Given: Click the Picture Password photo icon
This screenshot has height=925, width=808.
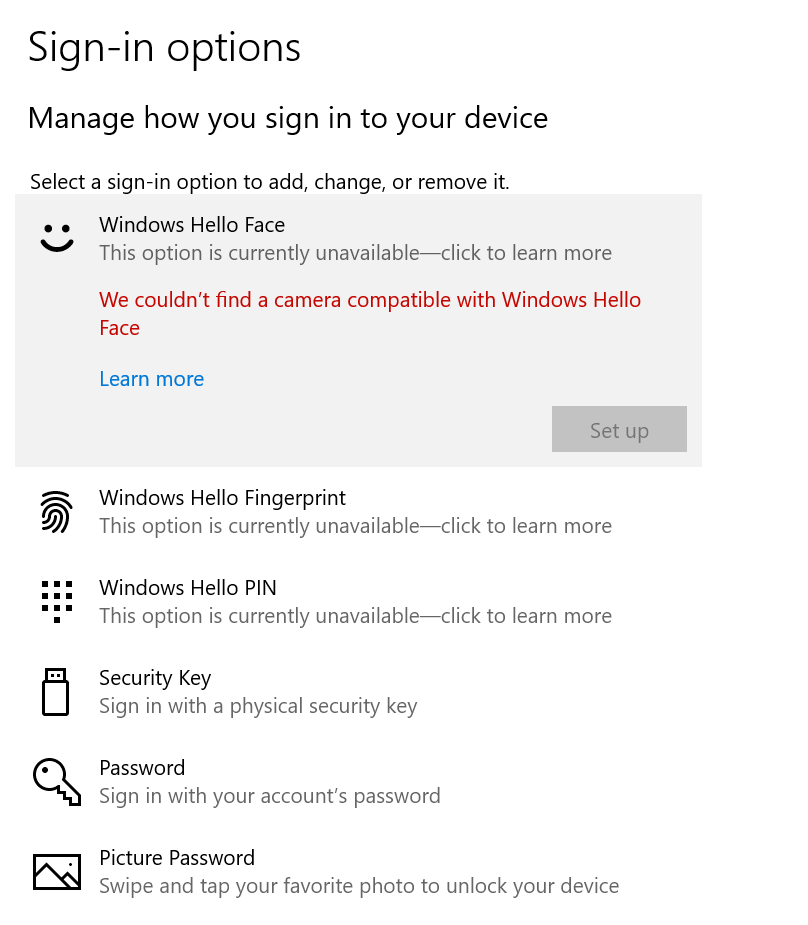Looking at the screenshot, I should (57, 871).
